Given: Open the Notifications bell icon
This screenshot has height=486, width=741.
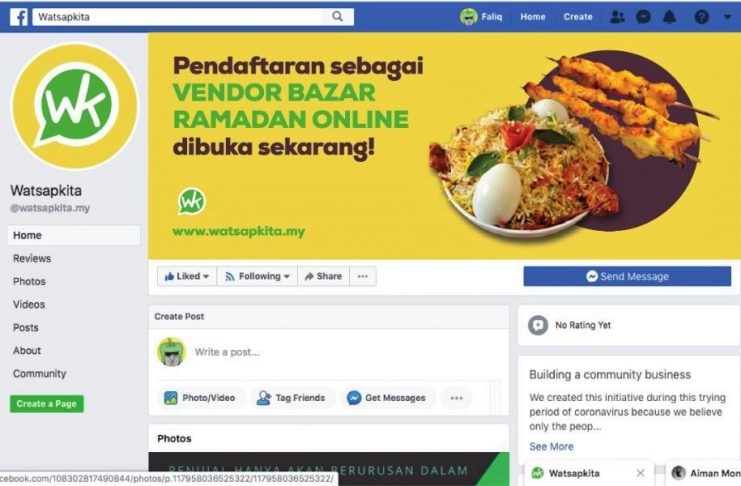Looking at the screenshot, I should coord(669,17).
